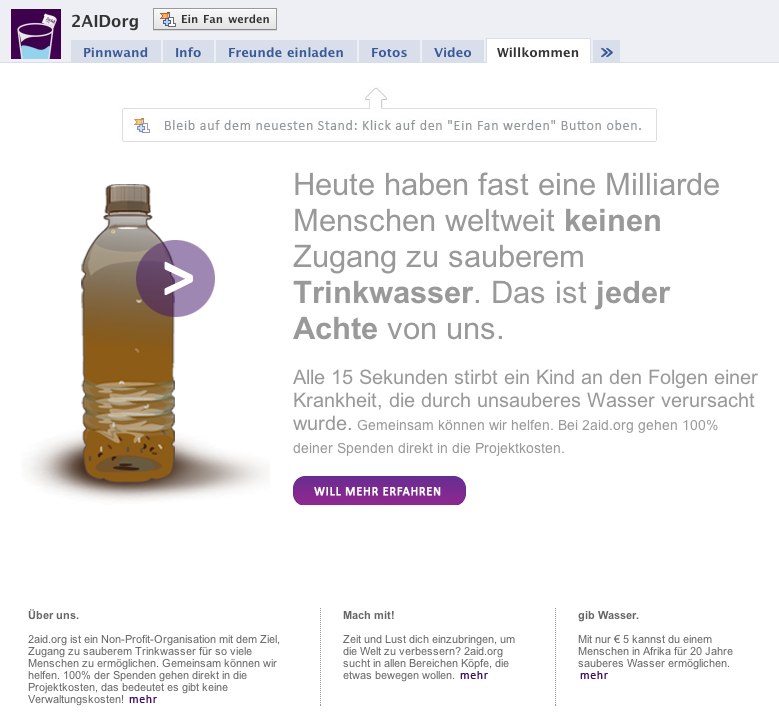The image size is (779, 722).
Task: Open "mehr" link under "Über uns."
Action: 143,699
